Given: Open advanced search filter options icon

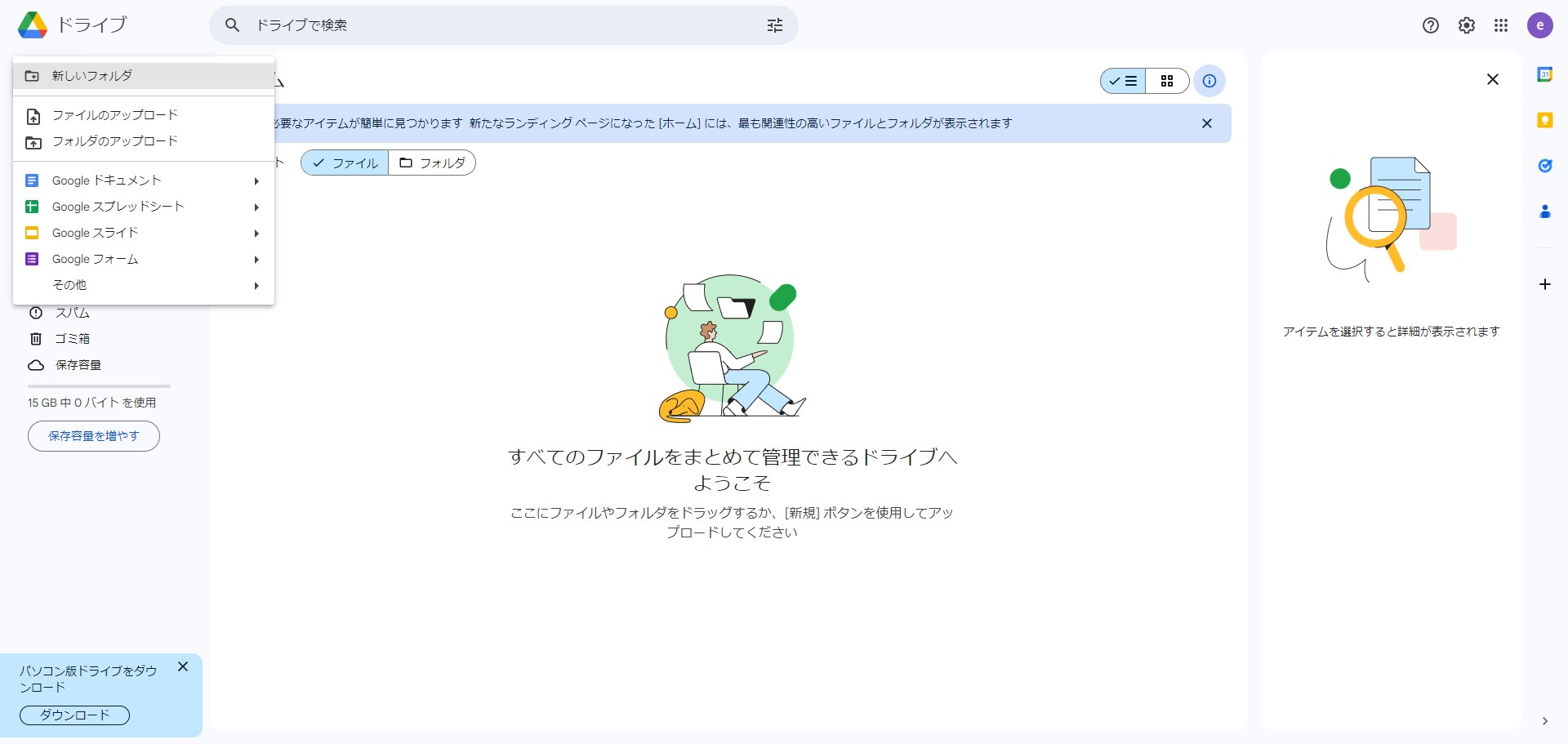Looking at the screenshot, I should tap(775, 25).
